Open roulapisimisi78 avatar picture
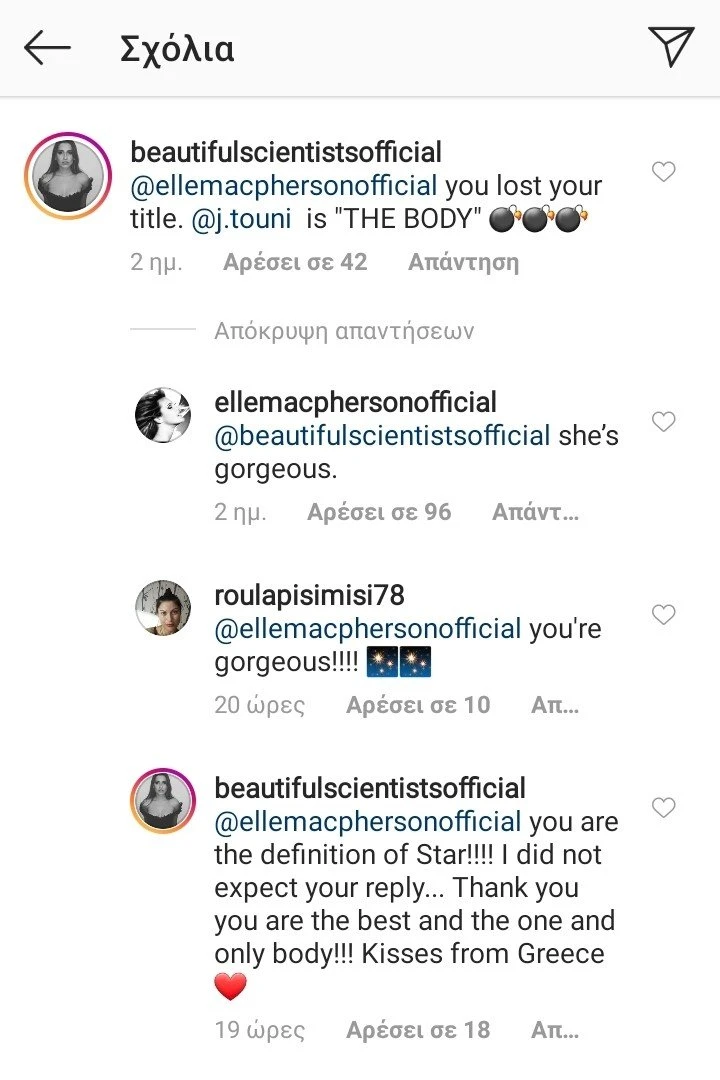This screenshot has height=1080, width=720. 163,606
